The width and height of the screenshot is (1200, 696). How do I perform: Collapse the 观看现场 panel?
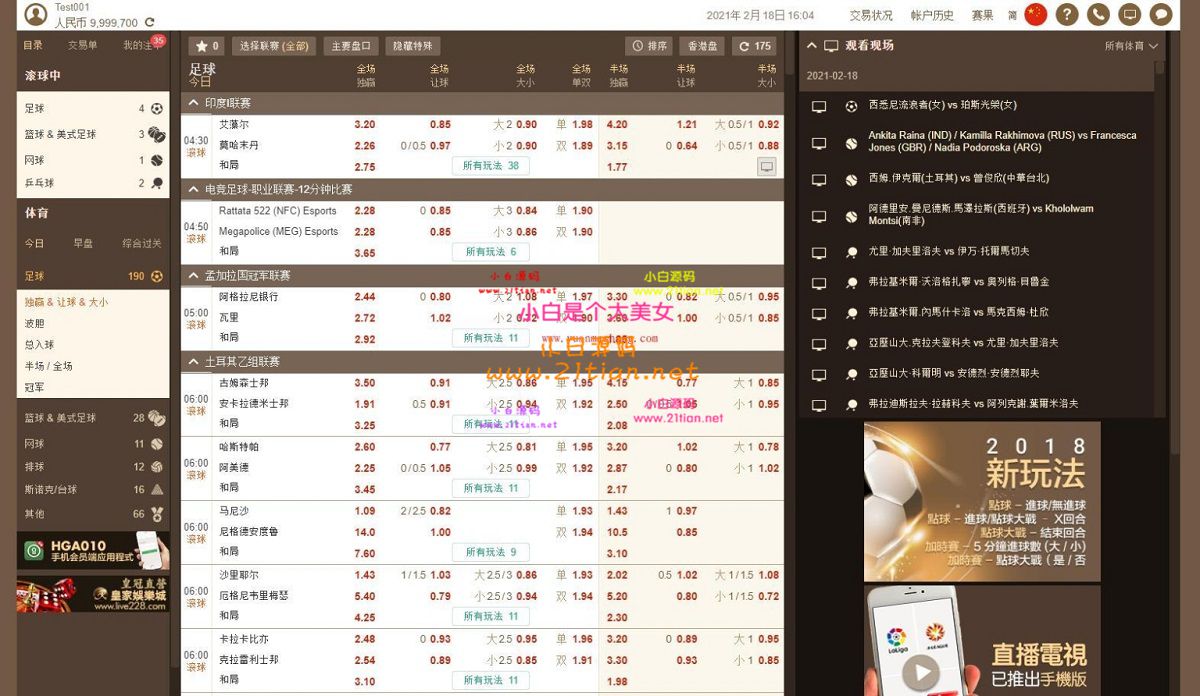[x=811, y=46]
